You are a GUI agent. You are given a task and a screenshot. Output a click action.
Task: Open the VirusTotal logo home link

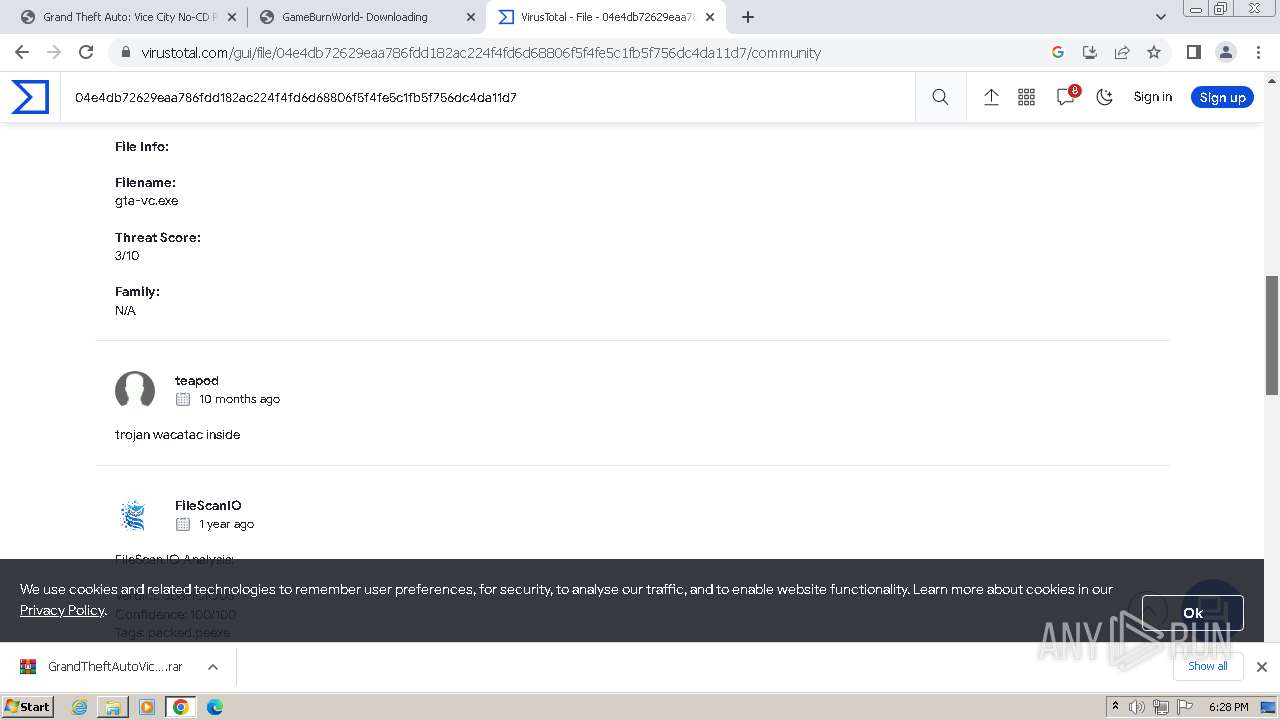point(30,97)
